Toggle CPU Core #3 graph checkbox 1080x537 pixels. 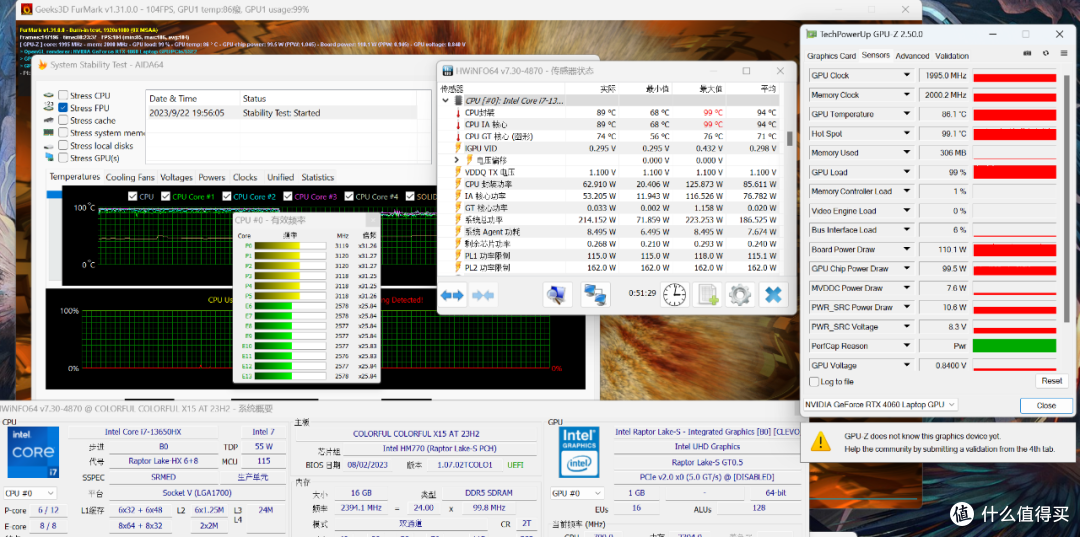tap(288, 196)
